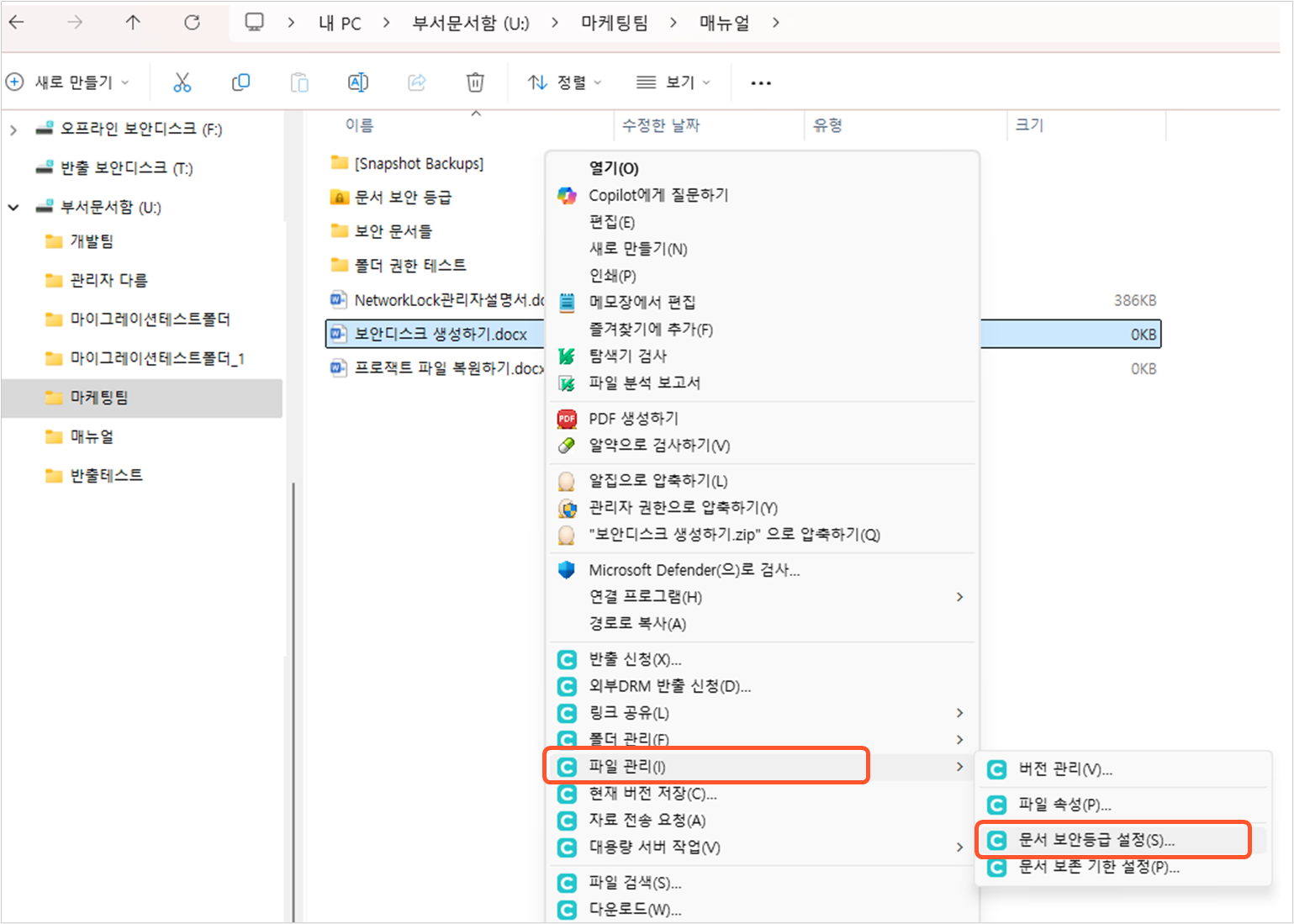Screen dimensions: 1294x924
Task: Click the 수정한 날짜 column header
Action: pos(661,125)
